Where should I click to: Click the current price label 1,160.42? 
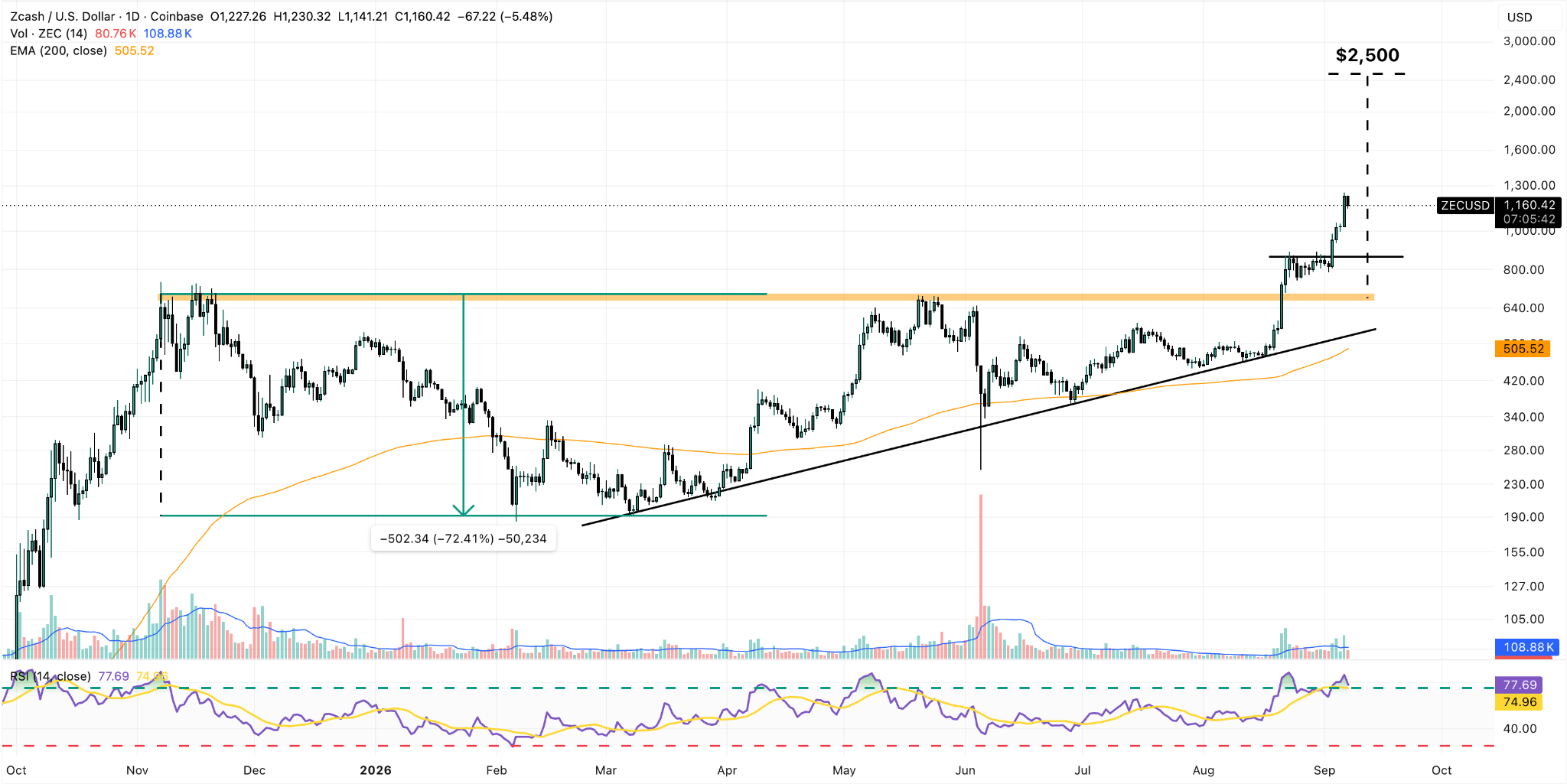point(1529,205)
